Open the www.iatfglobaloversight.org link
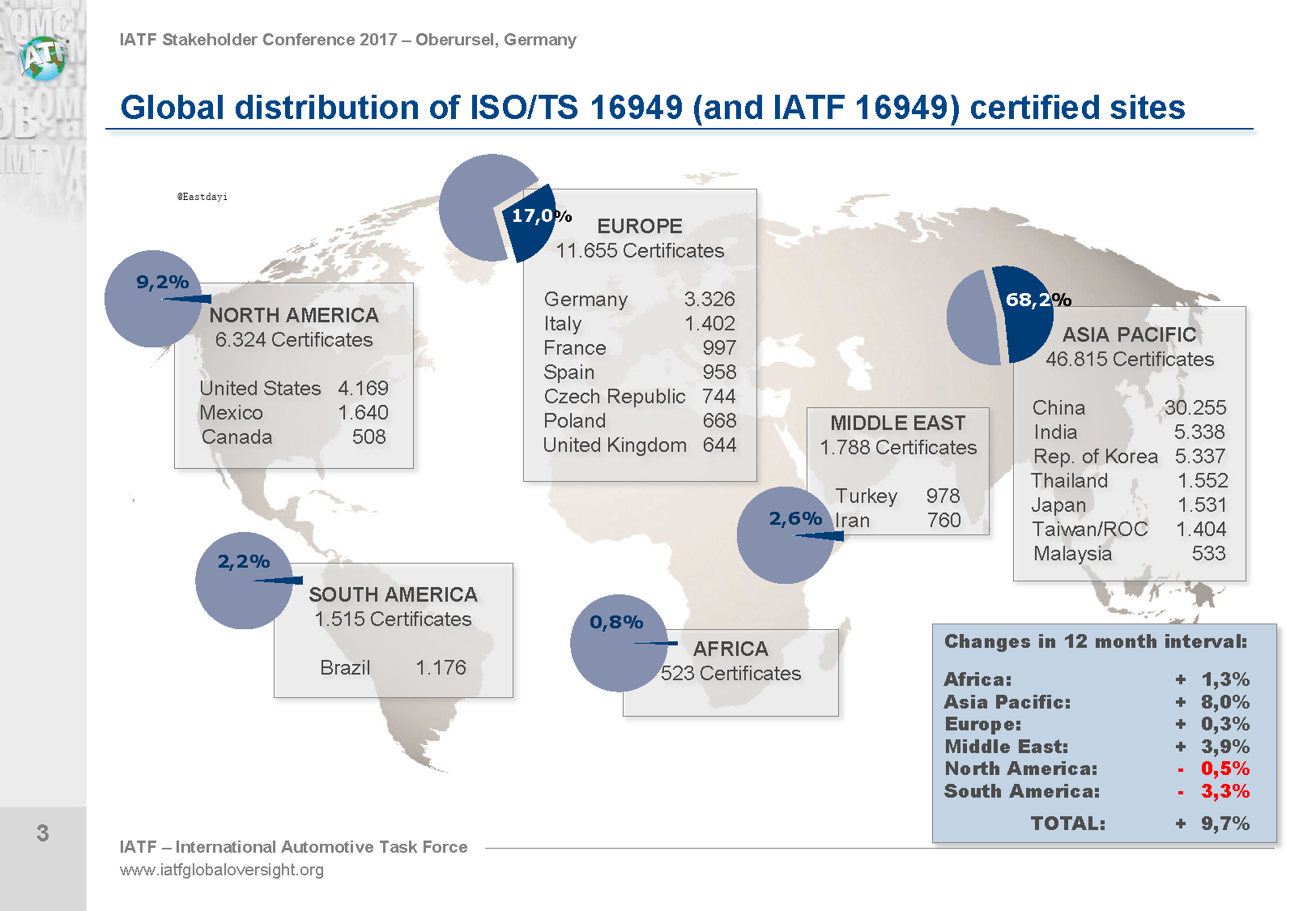 pos(222,870)
